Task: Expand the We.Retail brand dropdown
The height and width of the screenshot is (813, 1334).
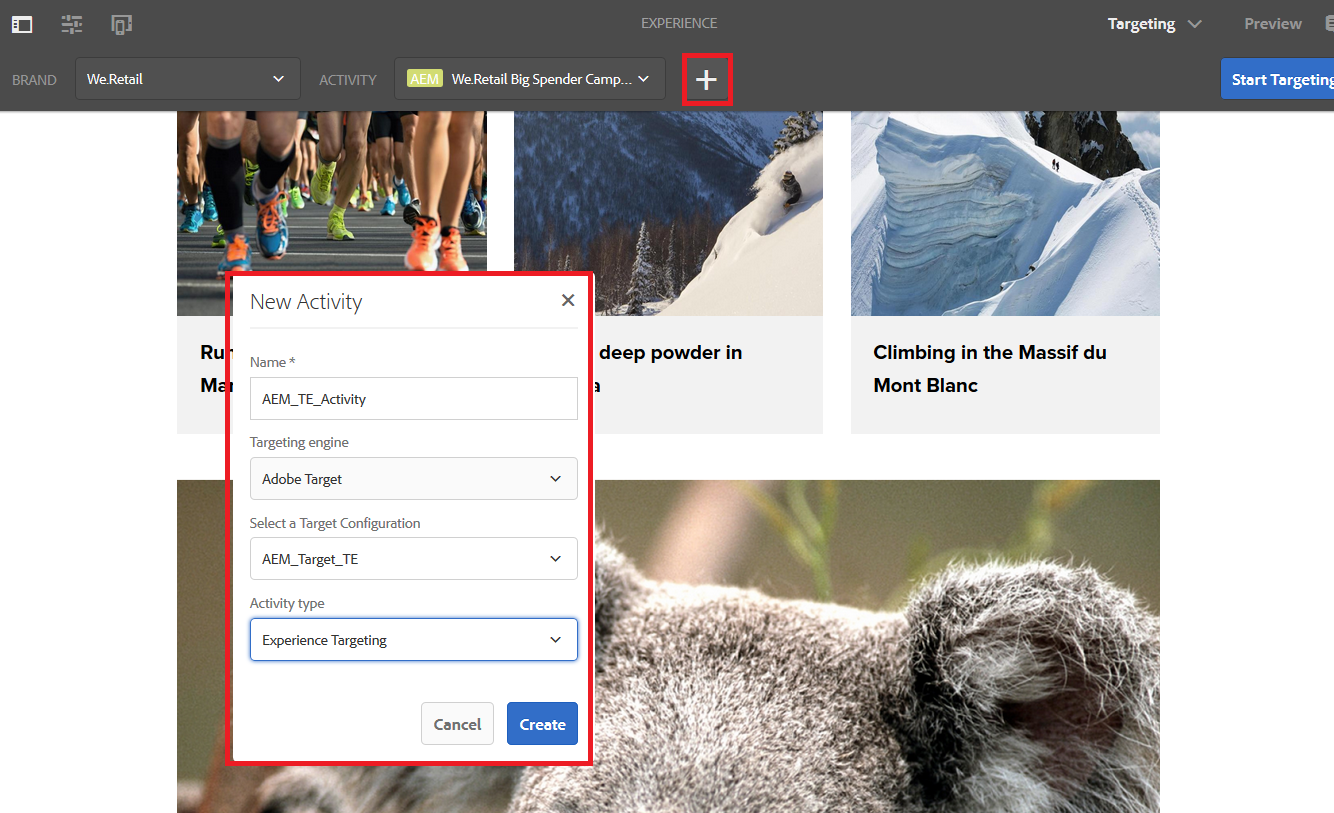Action: tap(188, 79)
